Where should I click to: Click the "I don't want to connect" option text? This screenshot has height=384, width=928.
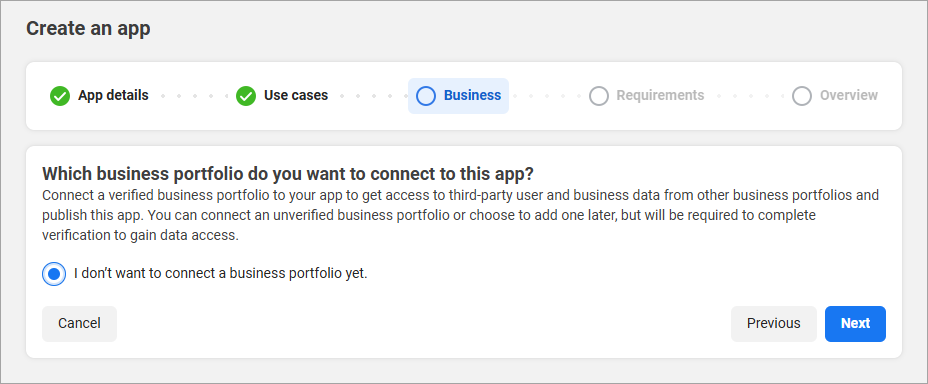click(x=221, y=274)
